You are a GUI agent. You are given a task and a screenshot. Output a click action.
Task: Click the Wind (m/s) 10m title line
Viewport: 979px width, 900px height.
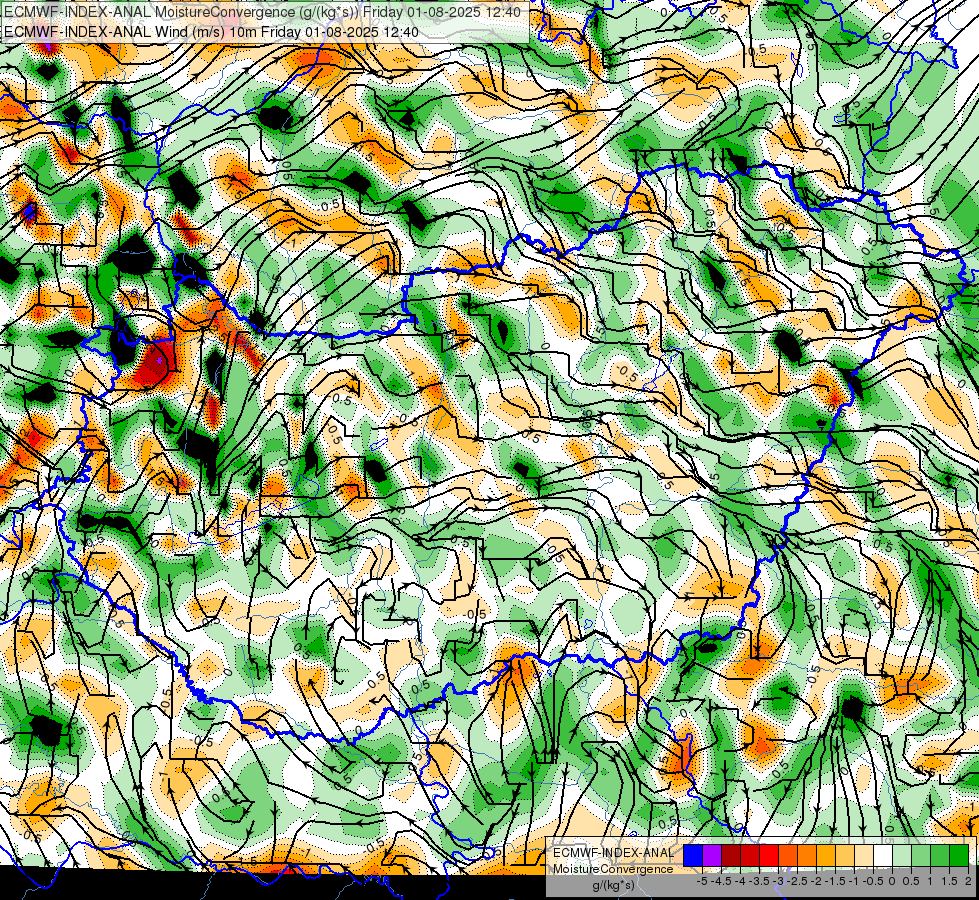210,31
